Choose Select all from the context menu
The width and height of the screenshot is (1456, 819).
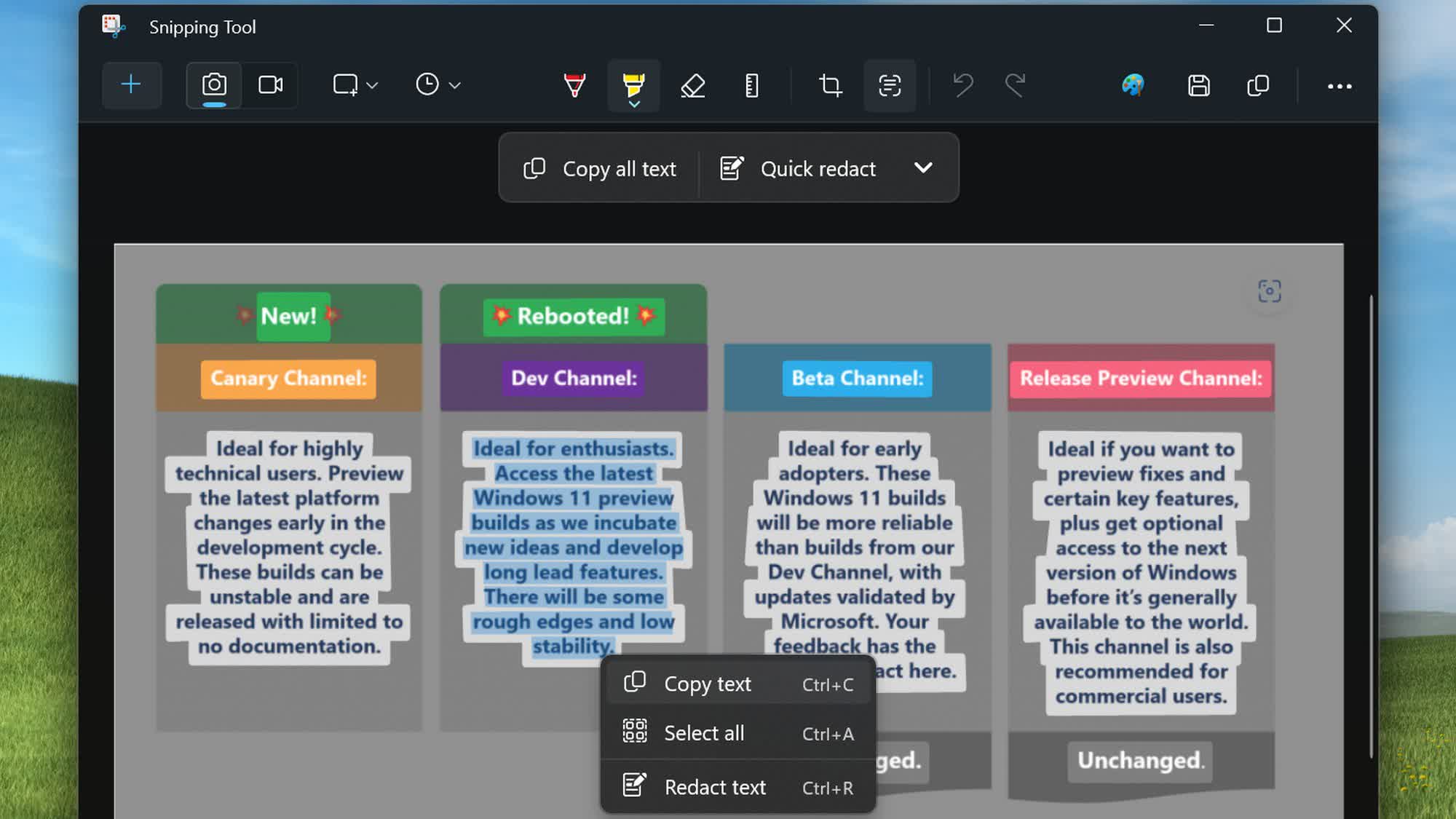pyautogui.click(x=738, y=733)
